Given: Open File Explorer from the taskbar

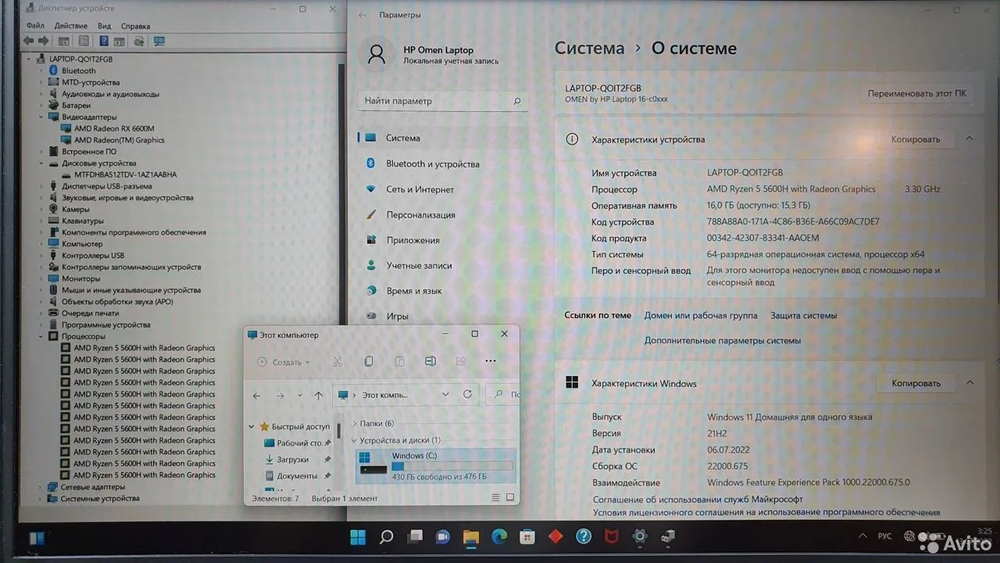Looking at the screenshot, I should (471, 537).
